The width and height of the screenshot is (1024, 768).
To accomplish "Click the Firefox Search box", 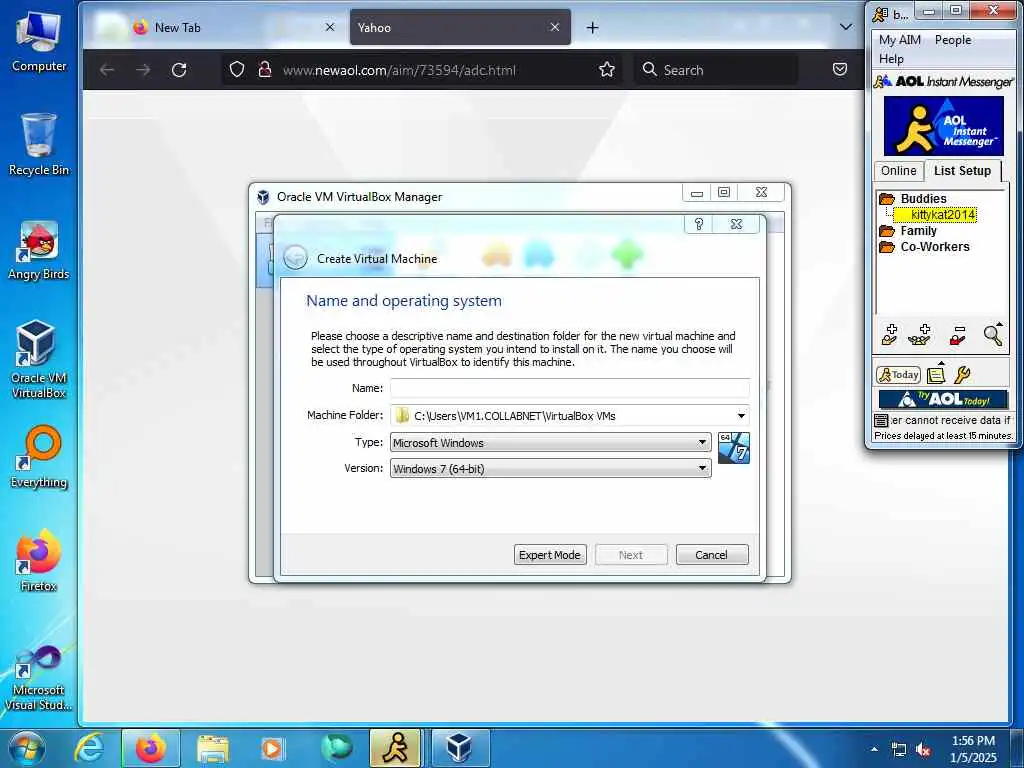I will tap(716, 70).
